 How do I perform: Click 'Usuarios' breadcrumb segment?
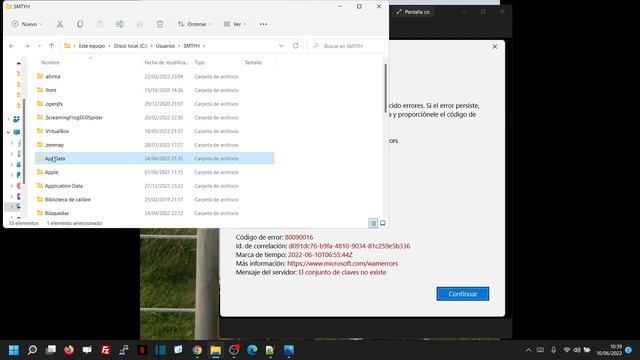[165, 46]
